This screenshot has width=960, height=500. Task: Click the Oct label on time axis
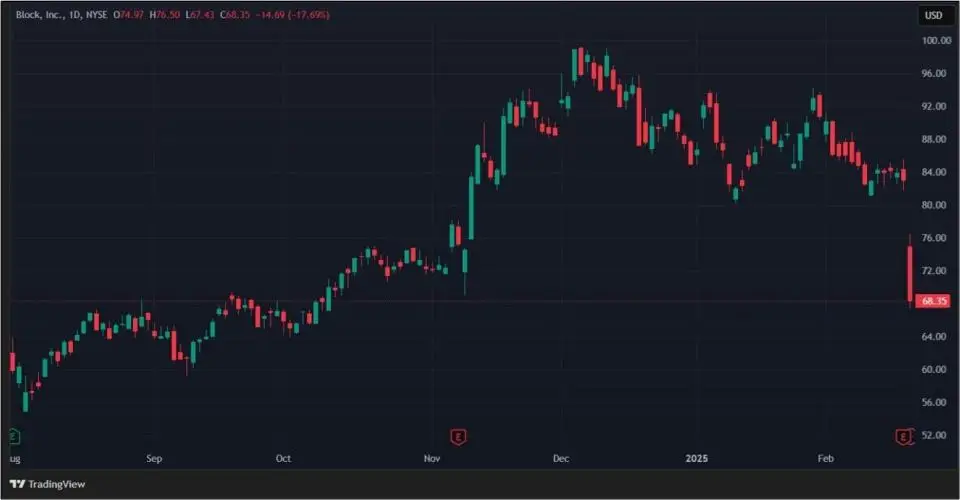pyautogui.click(x=283, y=459)
